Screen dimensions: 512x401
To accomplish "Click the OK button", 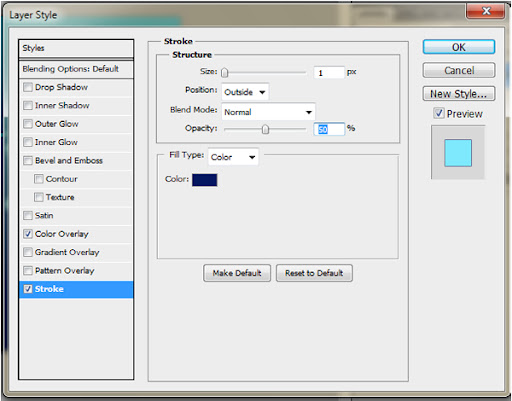I will click(x=459, y=47).
